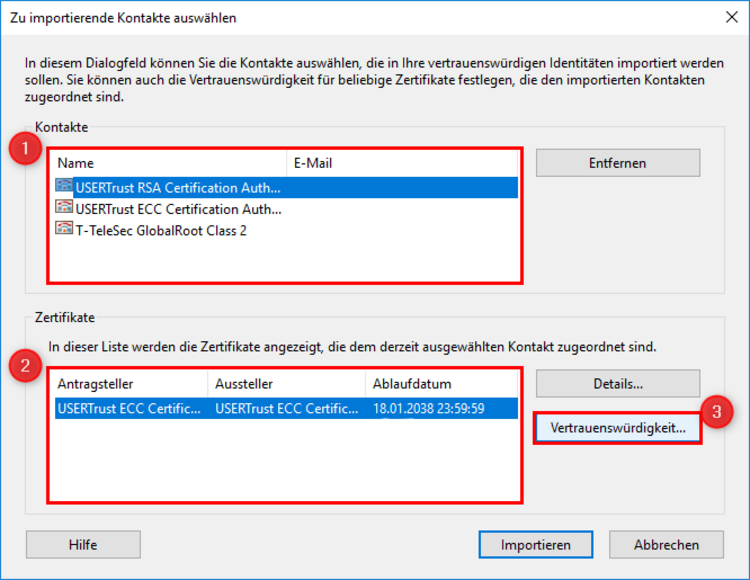Sort contacts by Name column header
This screenshot has width=750, height=580.
point(169,163)
